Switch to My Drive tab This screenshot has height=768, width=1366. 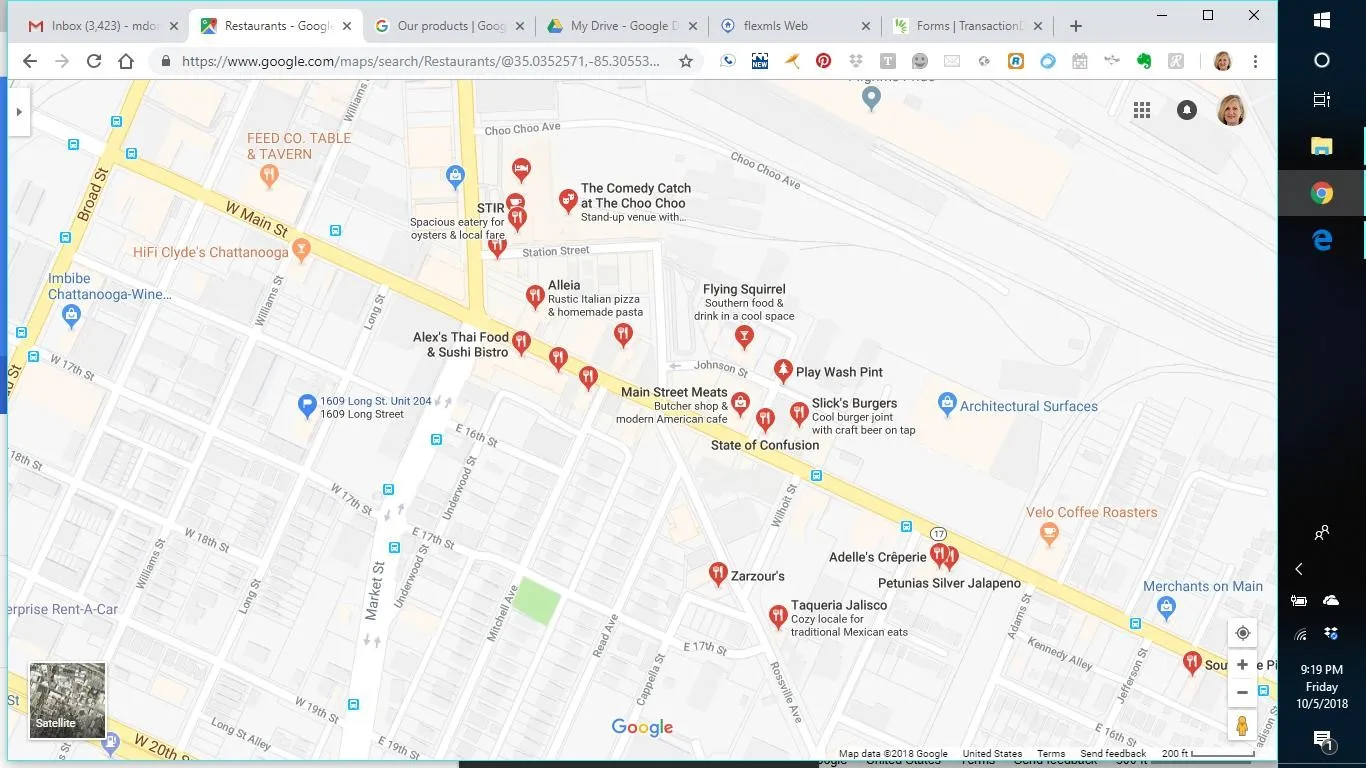point(622,26)
